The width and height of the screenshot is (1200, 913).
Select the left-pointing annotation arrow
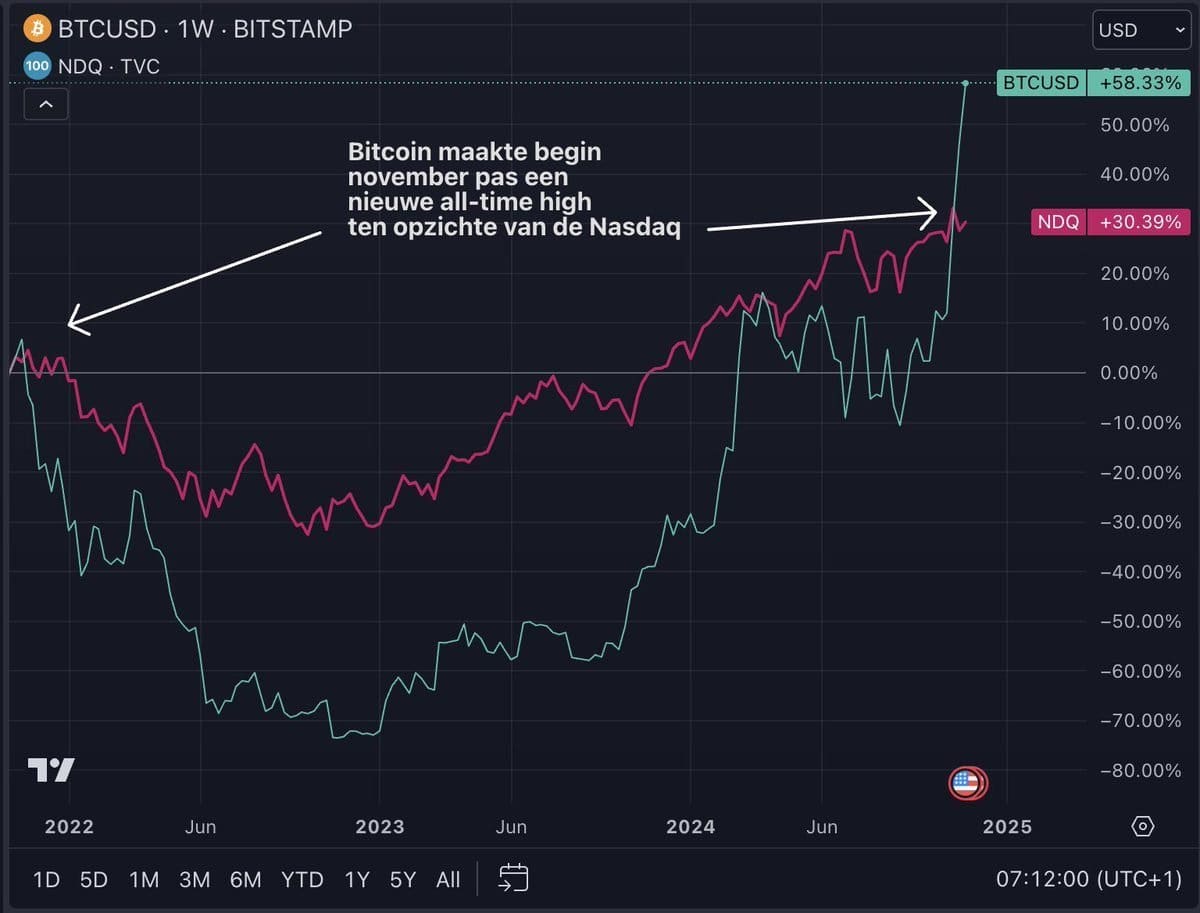click(195, 279)
